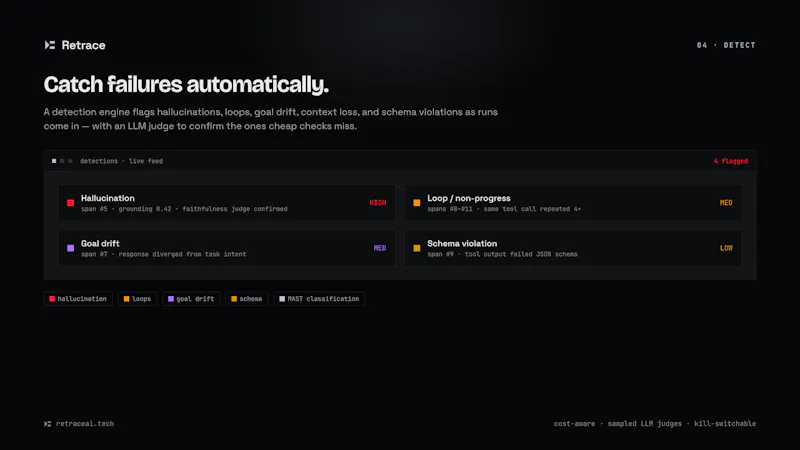The width and height of the screenshot is (800, 450).
Task: Click MED badge on Goal drift card
Action: [x=380, y=248]
